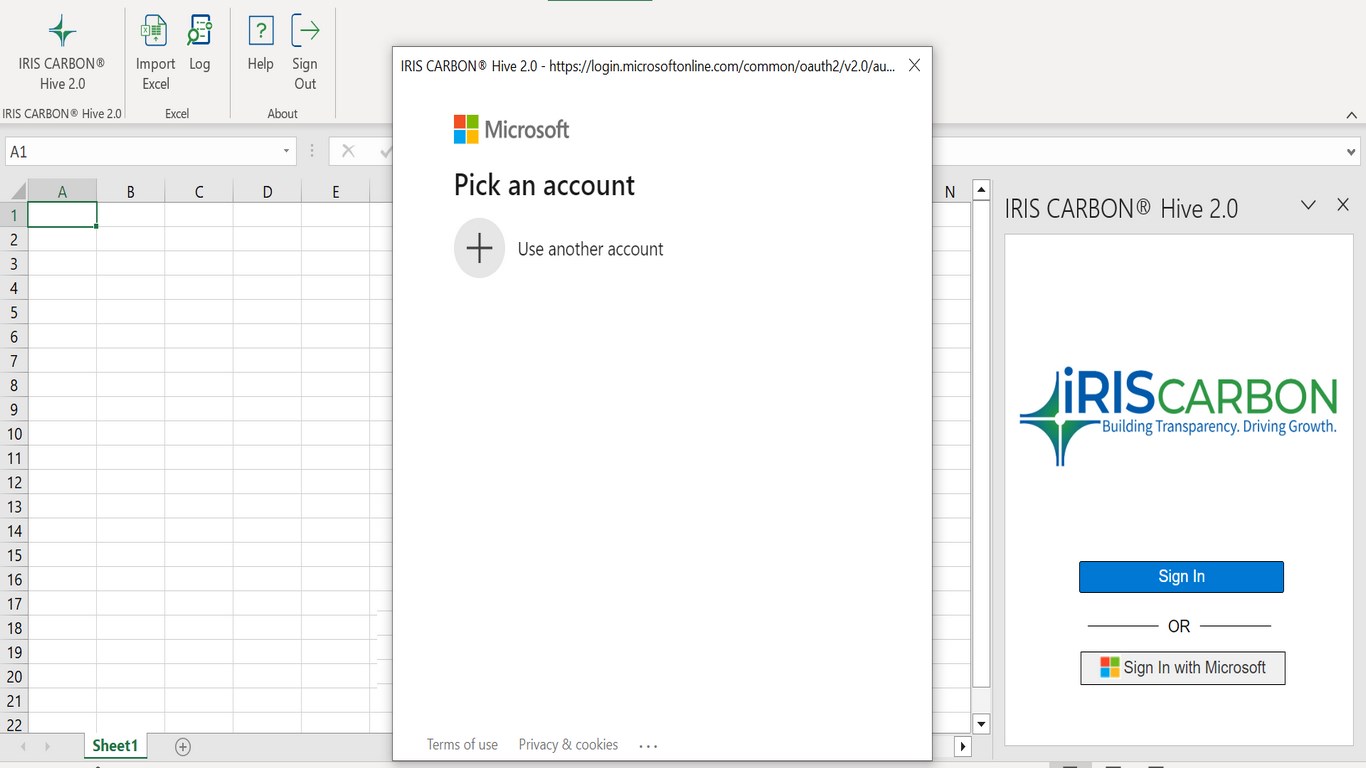This screenshot has height=768, width=1366.
Task: Select row 20 header
Action: coord(14,677)
